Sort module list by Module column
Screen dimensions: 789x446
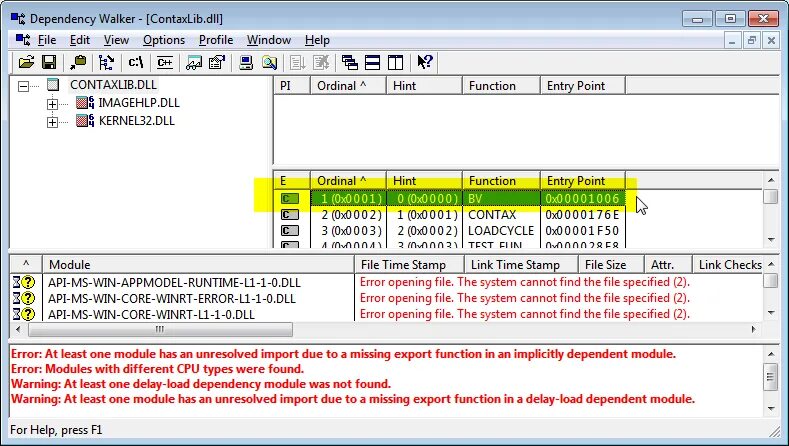click(x=198, y=265)
